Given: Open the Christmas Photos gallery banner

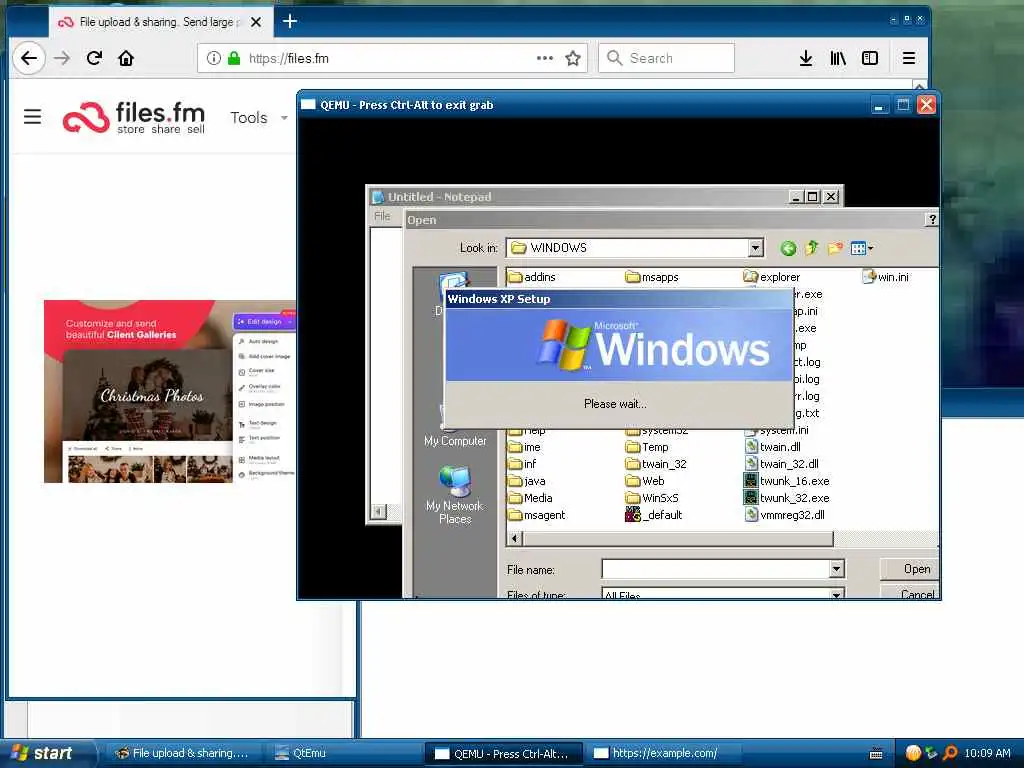Looking at the screenshot, I should (170, 391).
